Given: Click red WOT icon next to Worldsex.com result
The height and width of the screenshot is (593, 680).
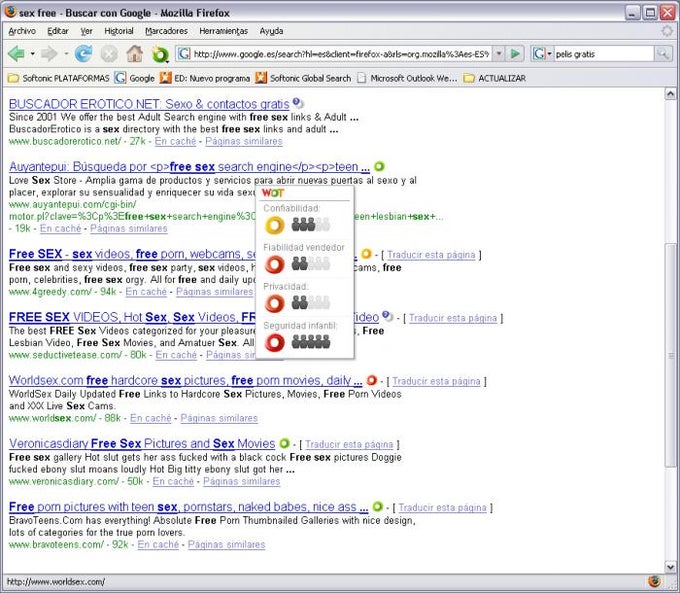Looking at the screenshot, I should point(372,380).
